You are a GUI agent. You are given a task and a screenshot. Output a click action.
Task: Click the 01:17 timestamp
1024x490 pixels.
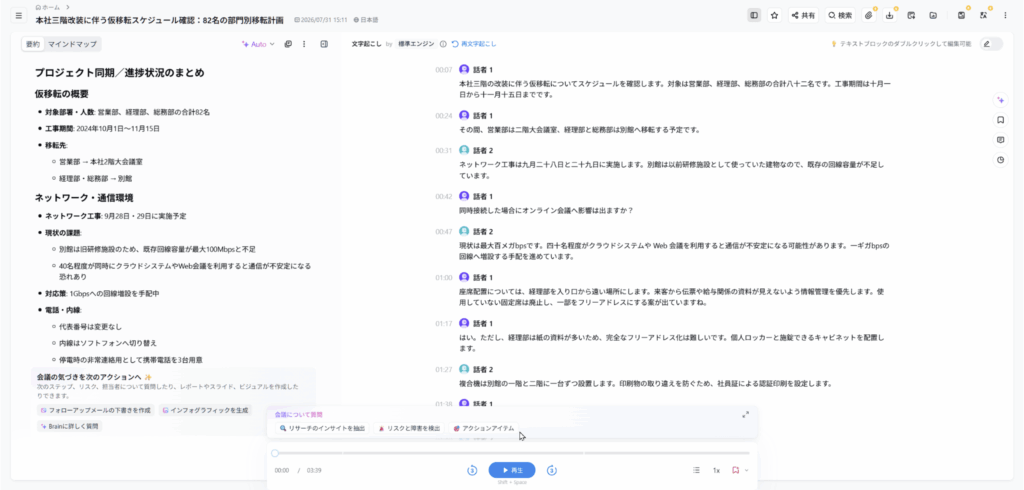tap(443, 323)
